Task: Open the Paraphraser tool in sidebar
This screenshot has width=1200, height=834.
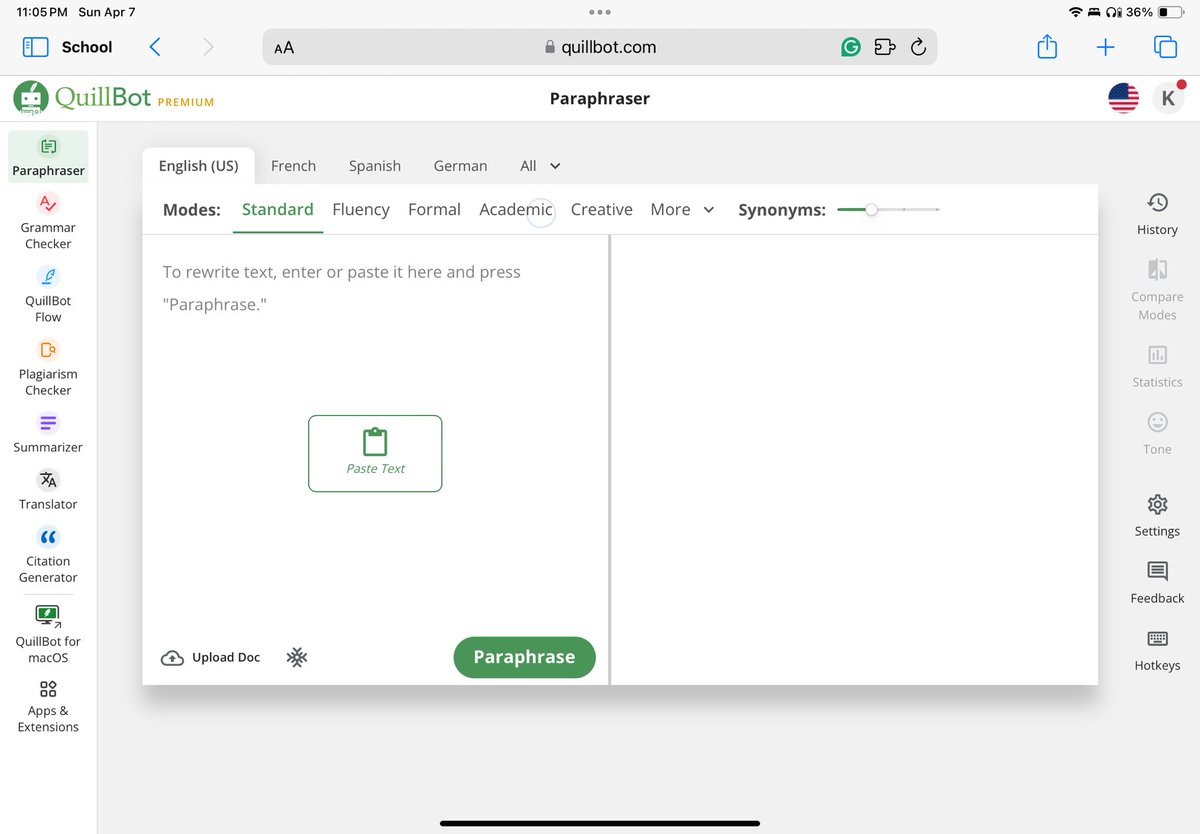Action: 48,157
